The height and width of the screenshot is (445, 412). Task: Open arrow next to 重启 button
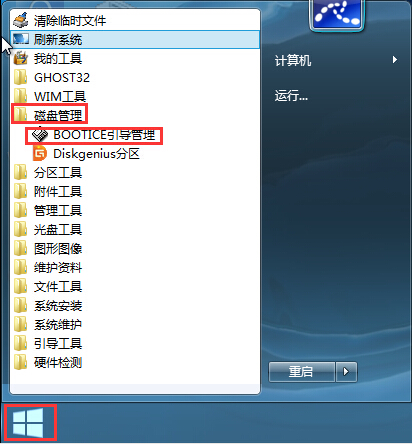pyautogui.click(x=346, y=371)
